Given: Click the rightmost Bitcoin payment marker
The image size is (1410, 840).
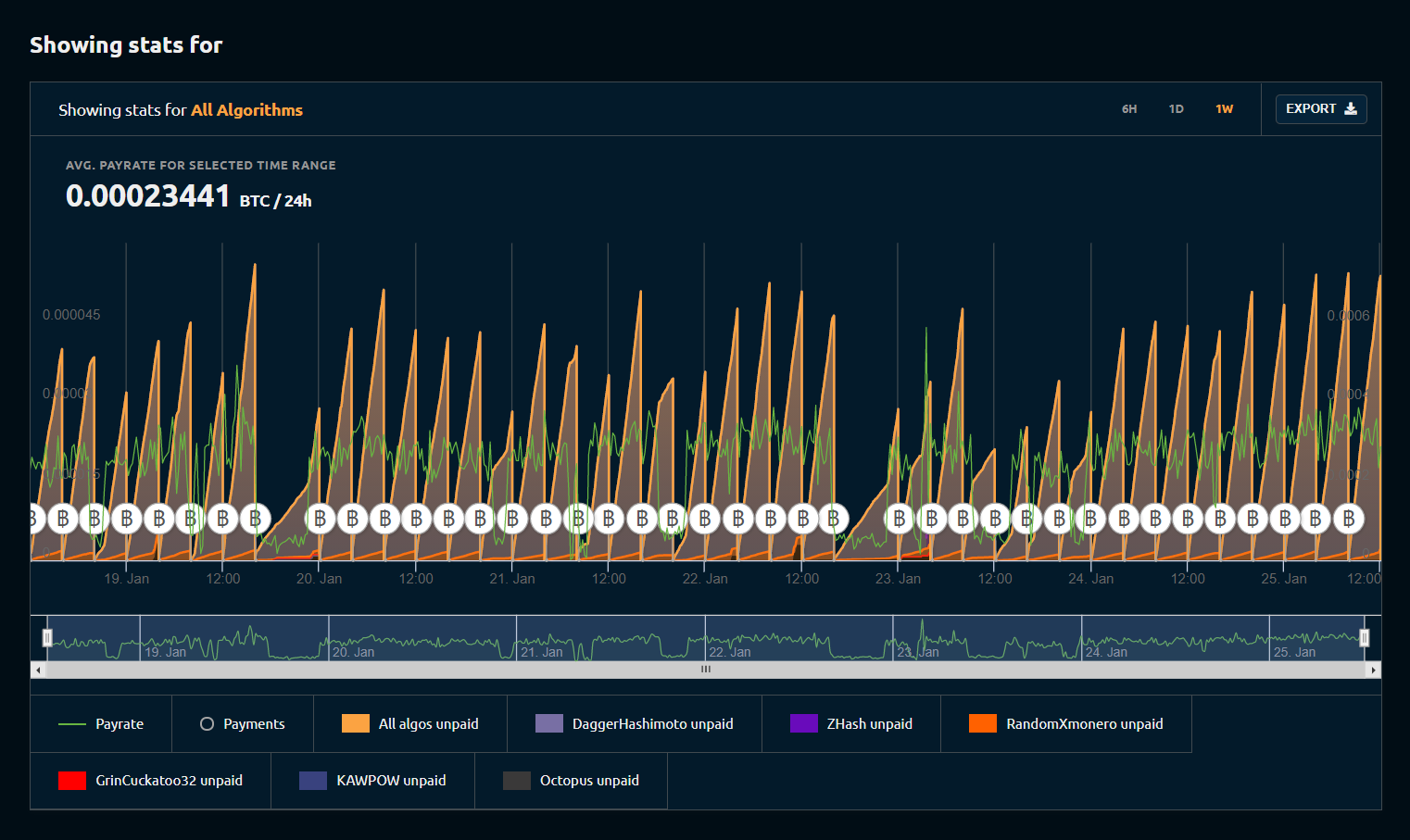Looking at the screenshot, I should [x=1349, y=519].
